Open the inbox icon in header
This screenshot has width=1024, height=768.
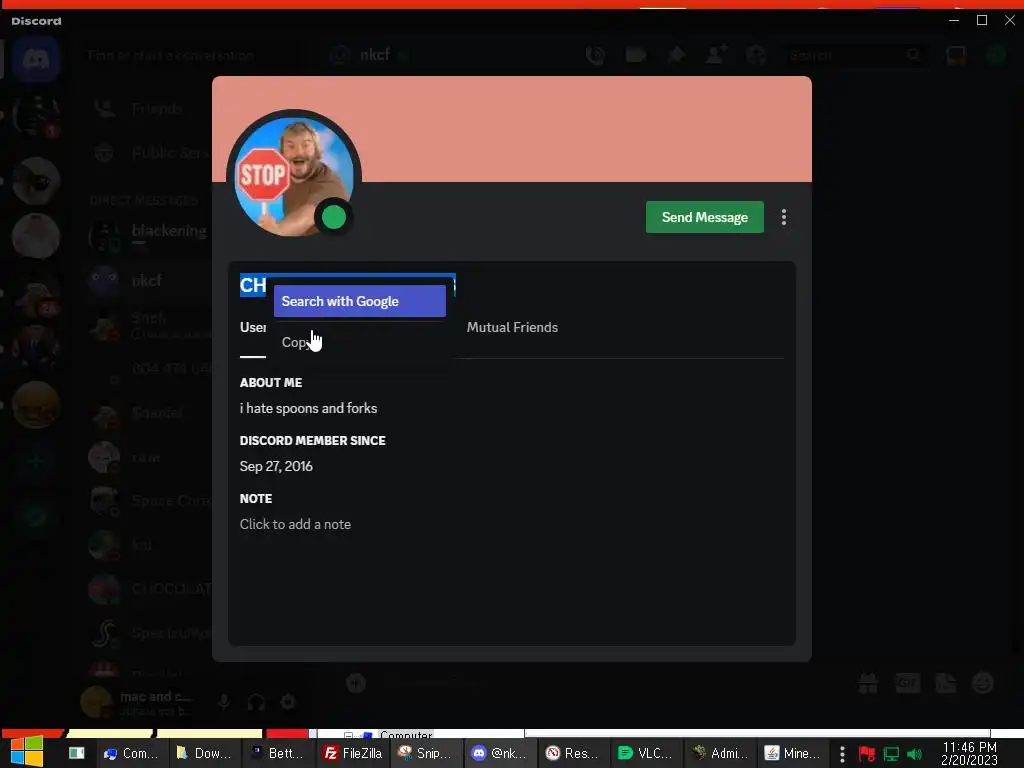coord(955,56)
